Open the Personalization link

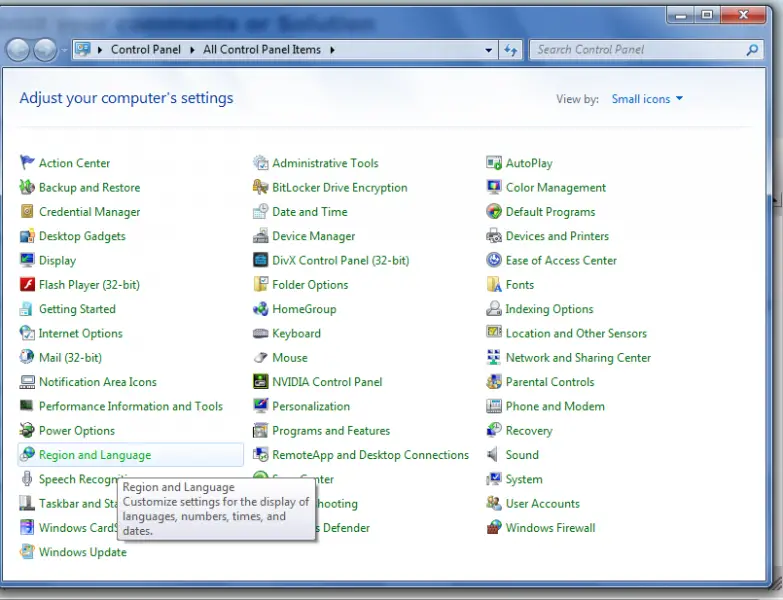point(311,406)
